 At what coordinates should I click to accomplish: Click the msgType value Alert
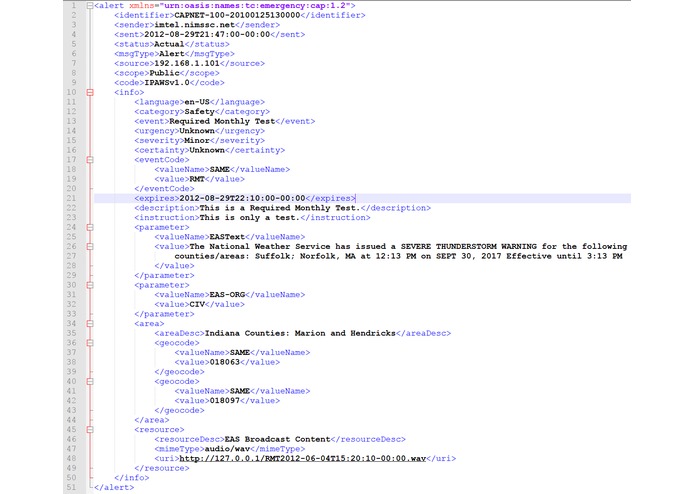point(172,54)
